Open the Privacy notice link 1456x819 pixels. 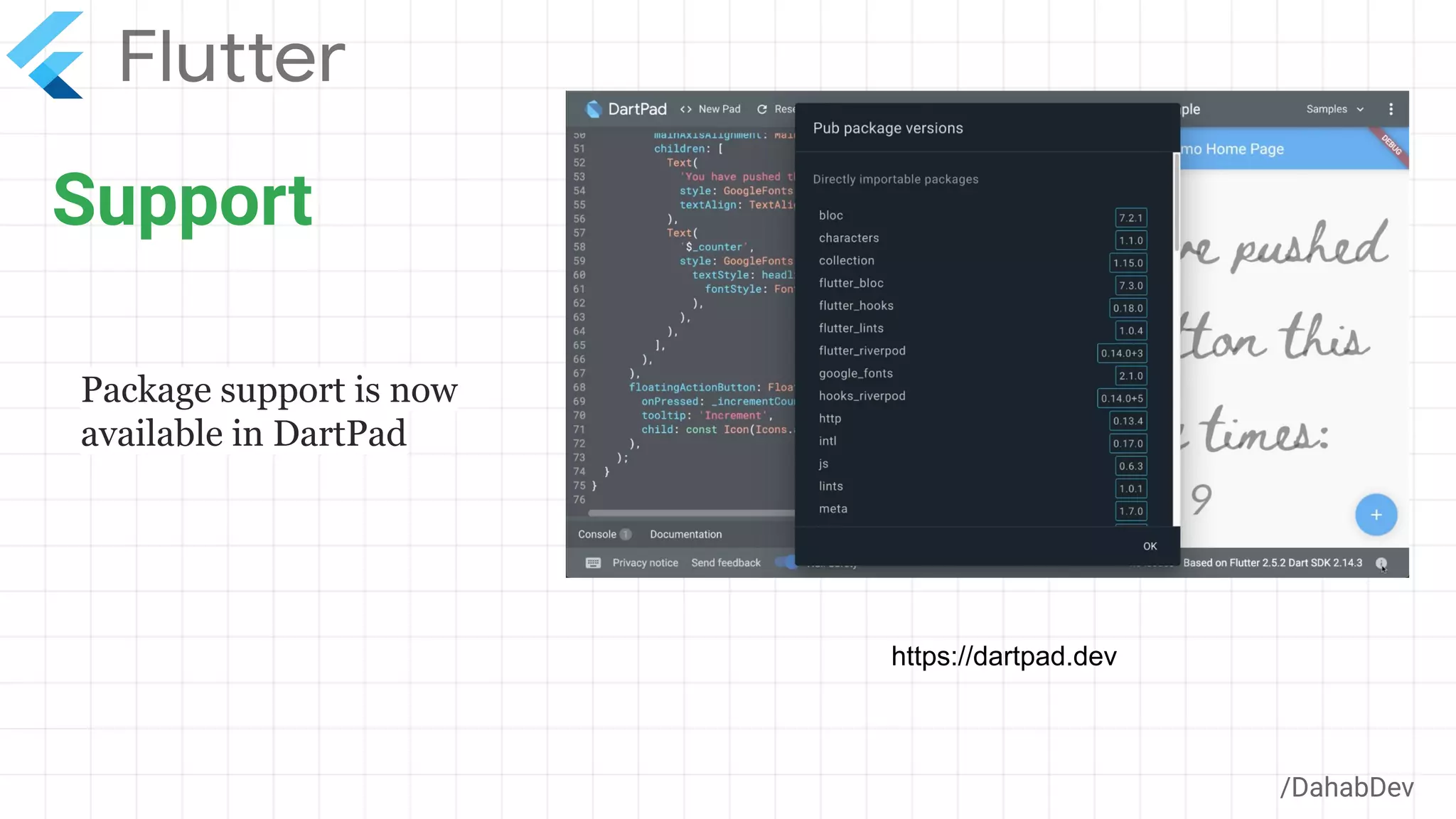pyautogui.click(x=645, y=562)
